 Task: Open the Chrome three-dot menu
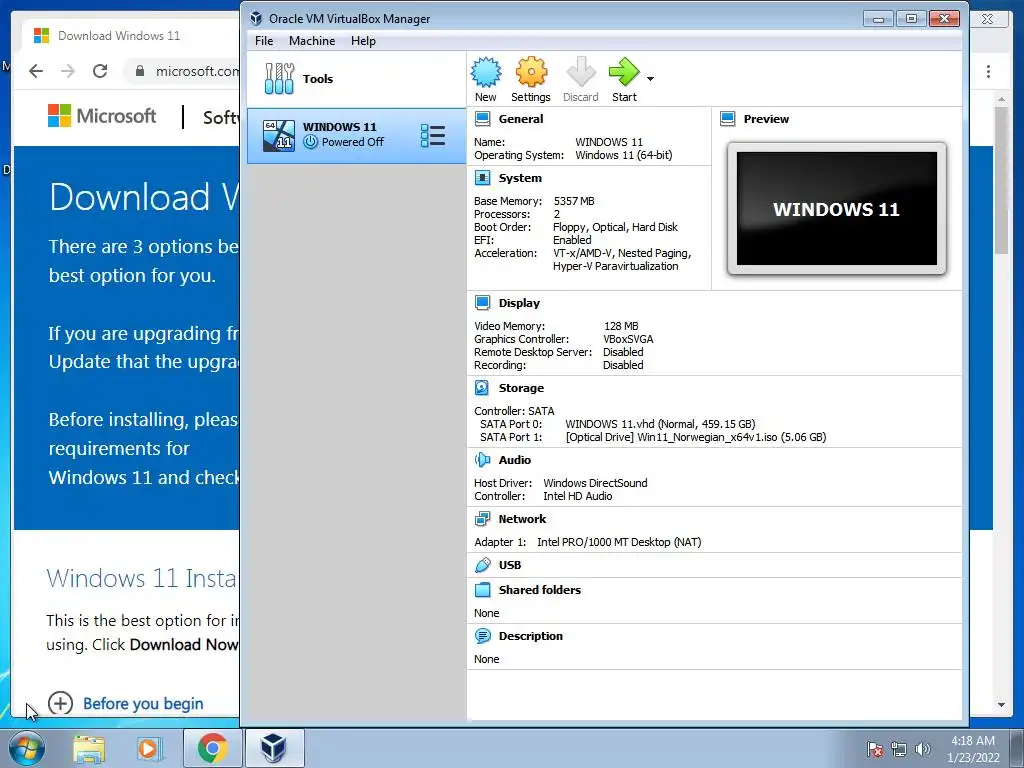(988, 71)
